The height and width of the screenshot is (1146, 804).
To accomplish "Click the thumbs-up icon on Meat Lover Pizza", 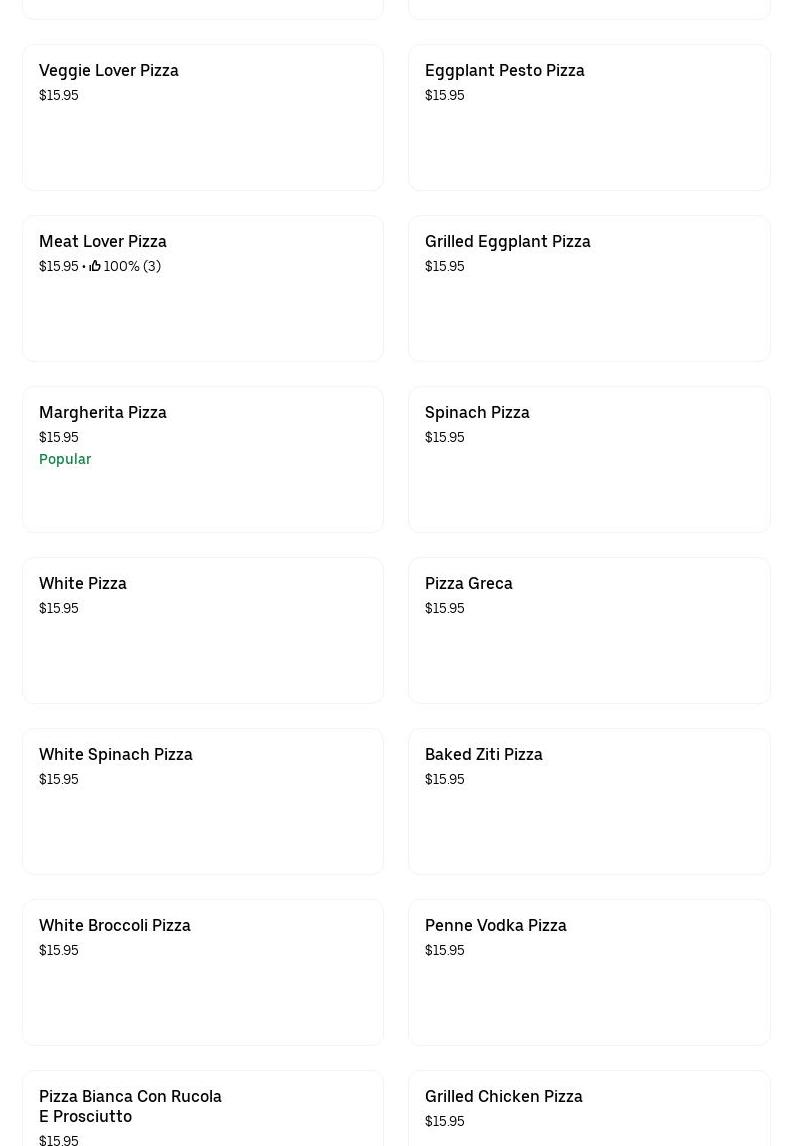I will 95,266.
